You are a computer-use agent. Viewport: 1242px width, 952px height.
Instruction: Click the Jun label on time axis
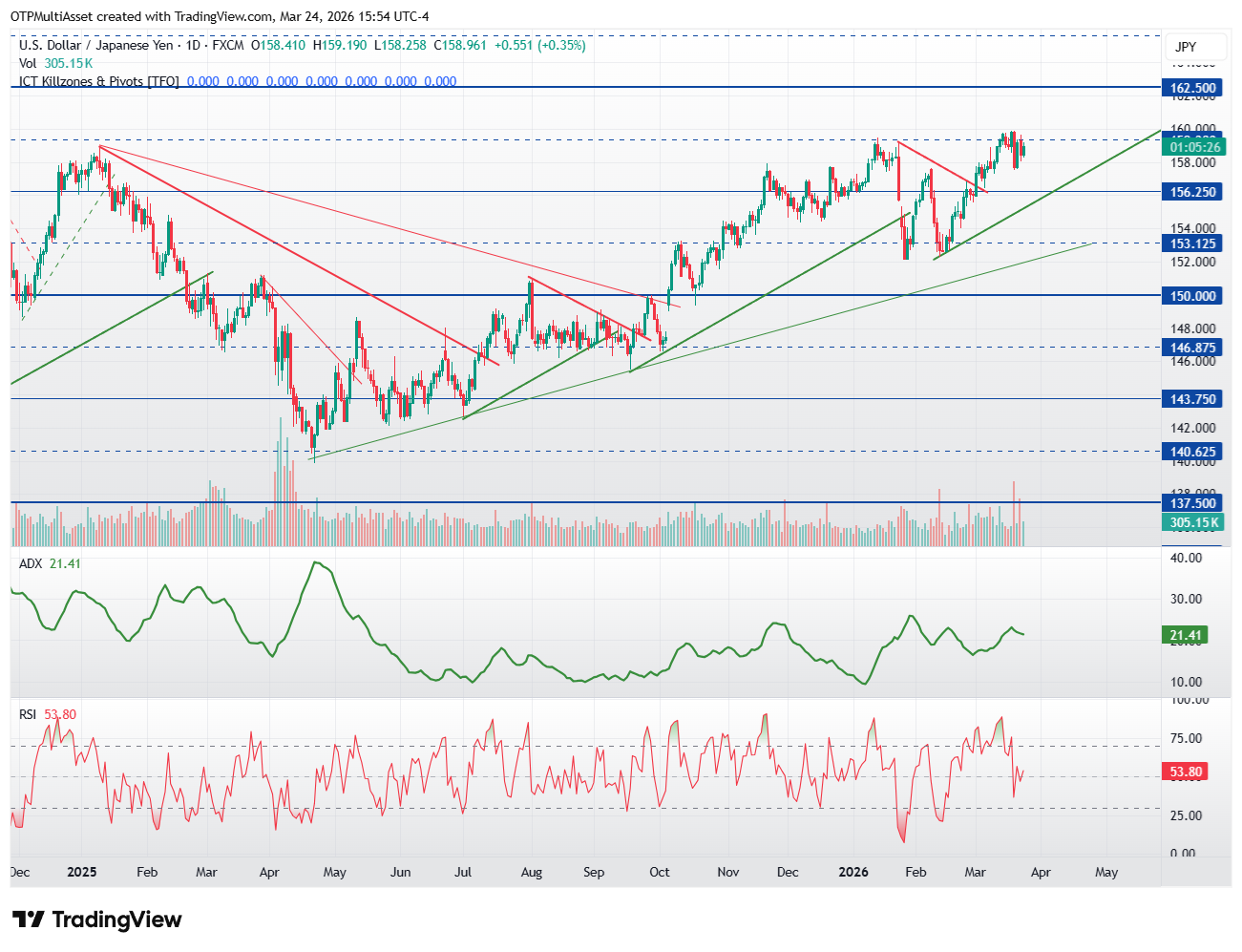[x=401, y=872]
